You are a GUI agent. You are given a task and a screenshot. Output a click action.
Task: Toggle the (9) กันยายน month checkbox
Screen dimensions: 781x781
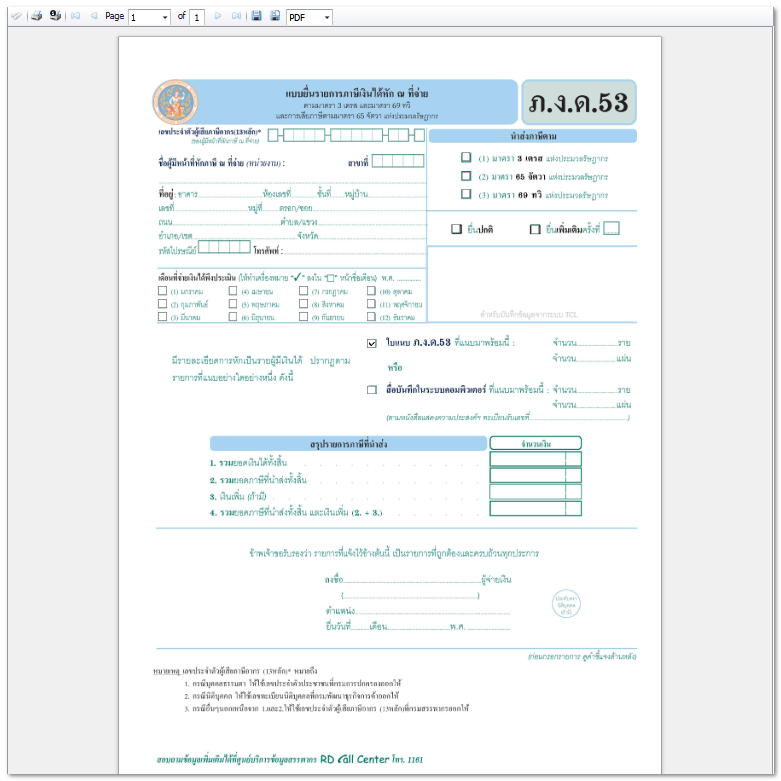302,317
